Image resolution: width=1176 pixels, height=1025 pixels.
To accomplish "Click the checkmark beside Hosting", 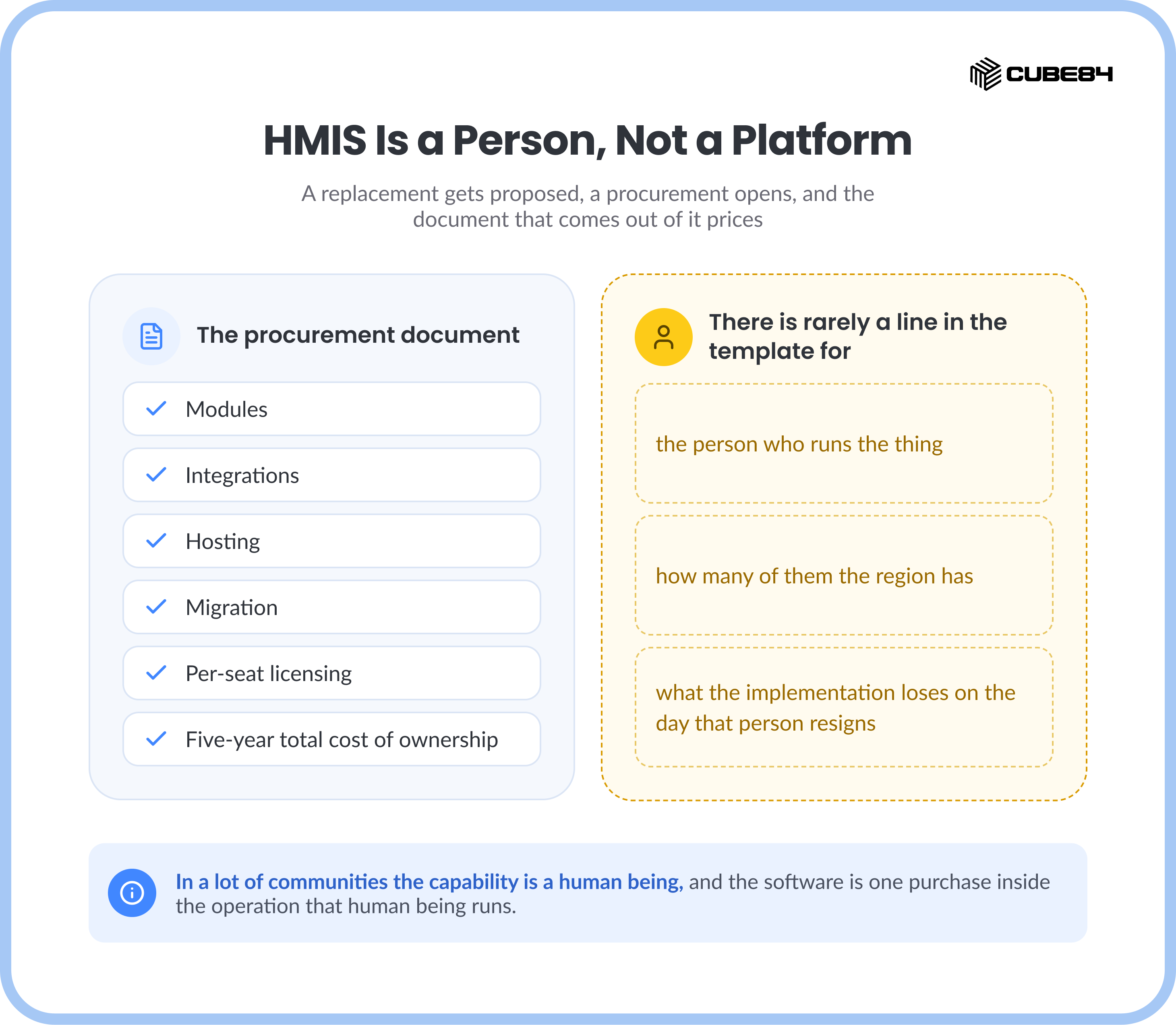I will [156, 540].
